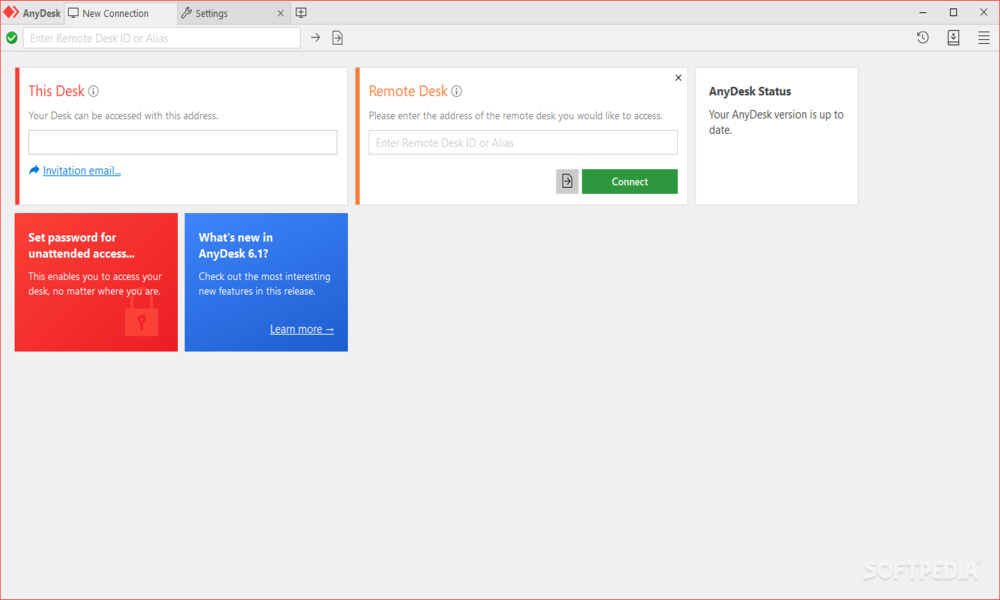The height and width of the screenshot is (600, 1000).
Task: Click info icon next to Remote Desk
Action: tap(457, 91)
